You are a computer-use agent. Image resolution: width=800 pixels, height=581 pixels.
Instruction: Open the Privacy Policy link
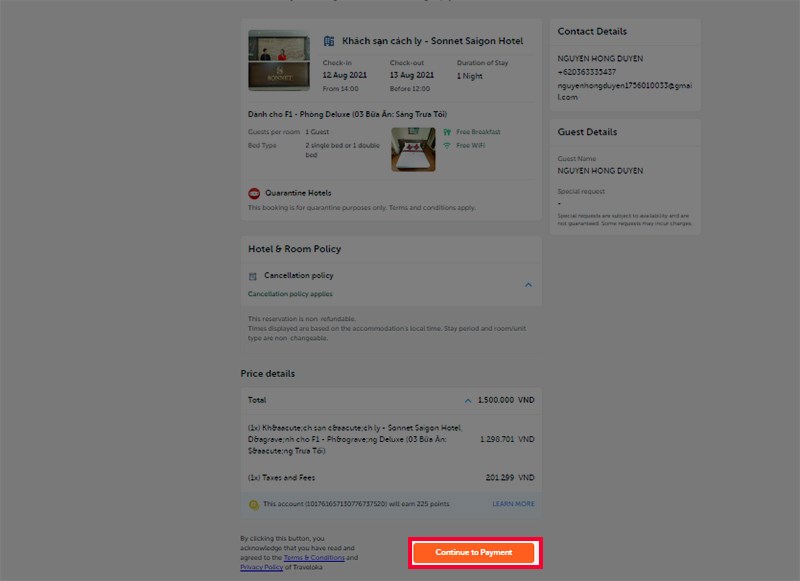coord(261,567)
